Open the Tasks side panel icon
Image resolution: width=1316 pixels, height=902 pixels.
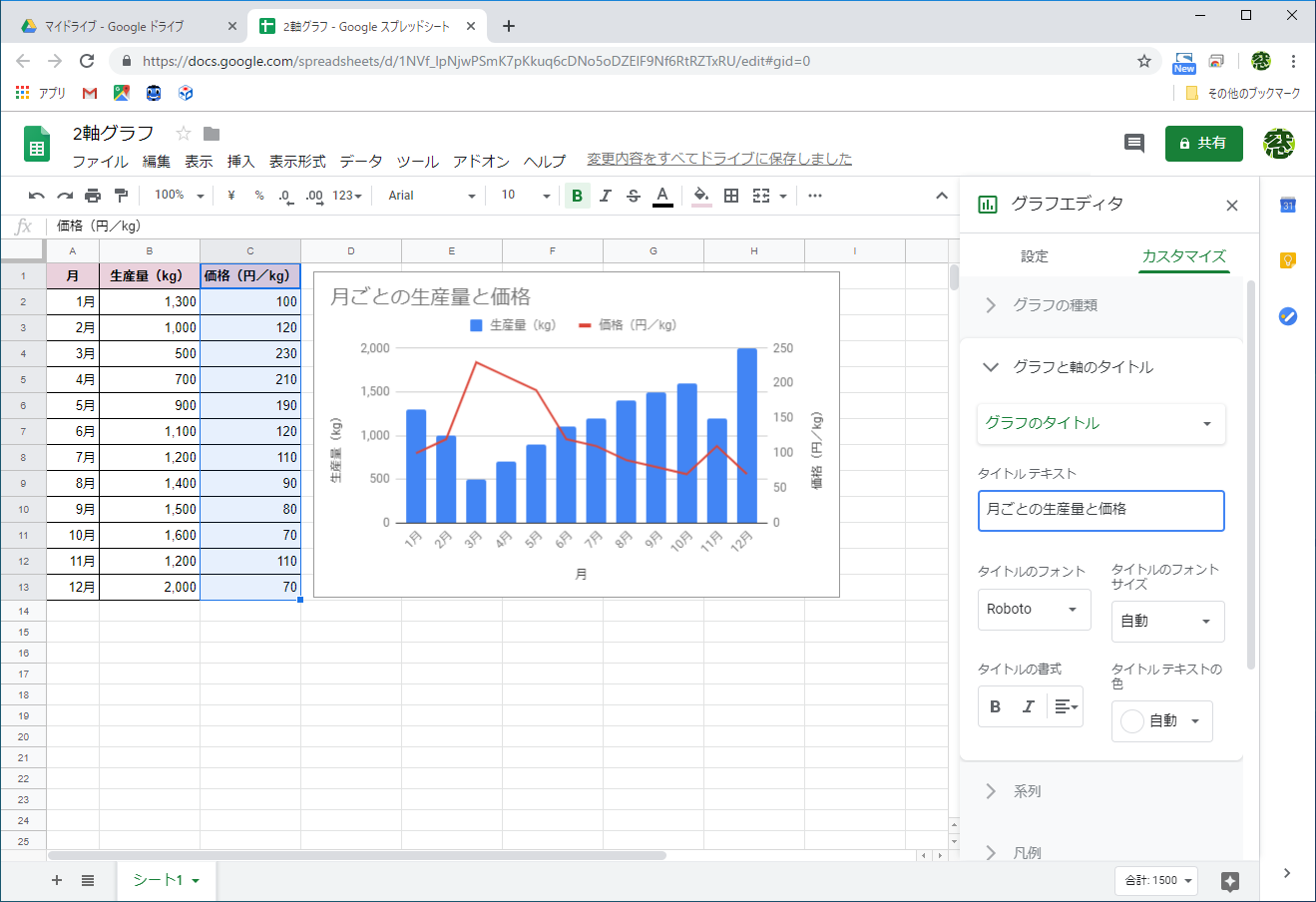tap(1288, 316)
